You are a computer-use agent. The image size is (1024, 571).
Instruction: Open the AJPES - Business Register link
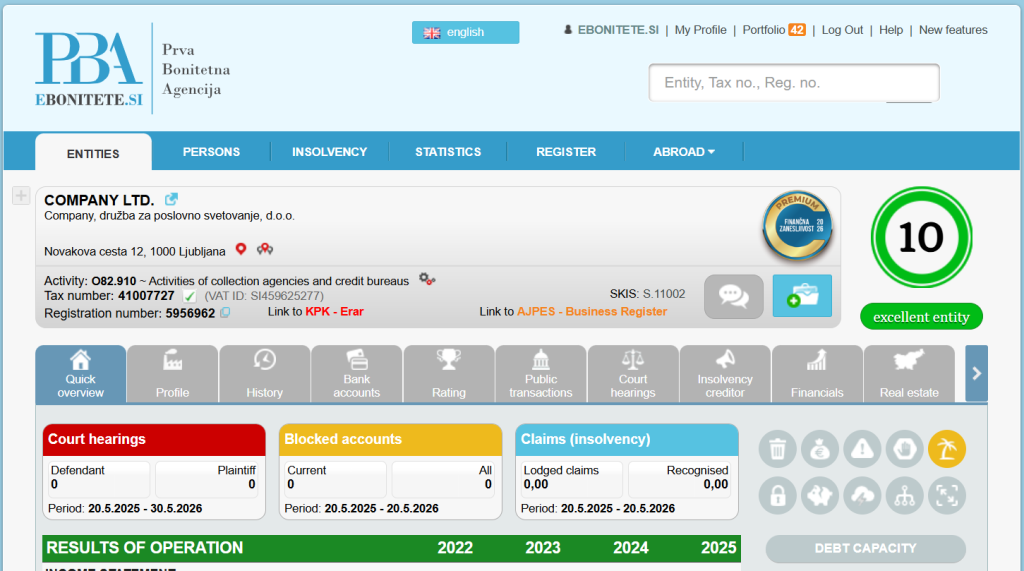(x=592, y=312)
